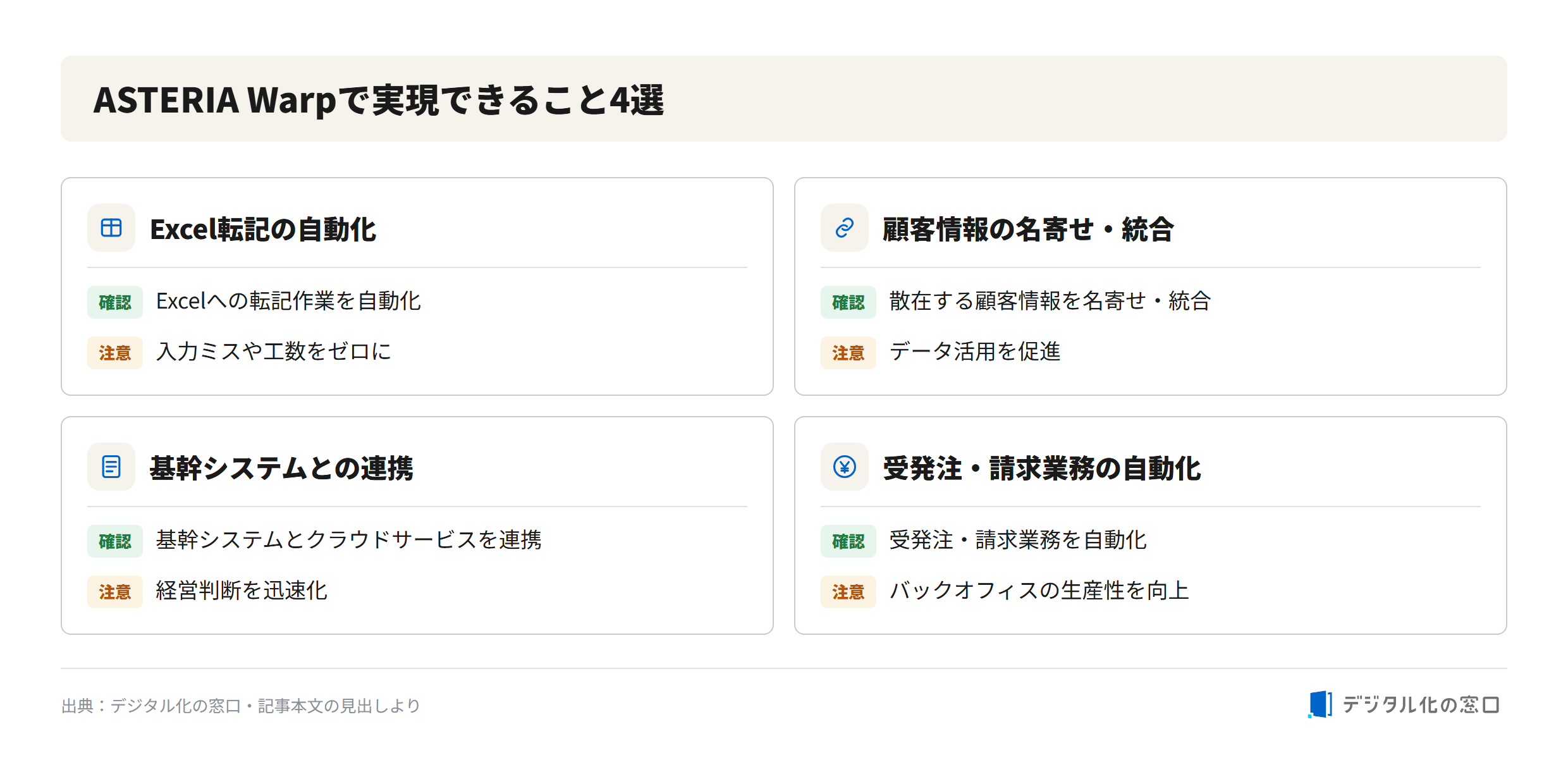Click the 注意 badge beside バックオフィスの生産性を向上
The width and height of the screenshot is (1568, 779).
click(848, 592)
